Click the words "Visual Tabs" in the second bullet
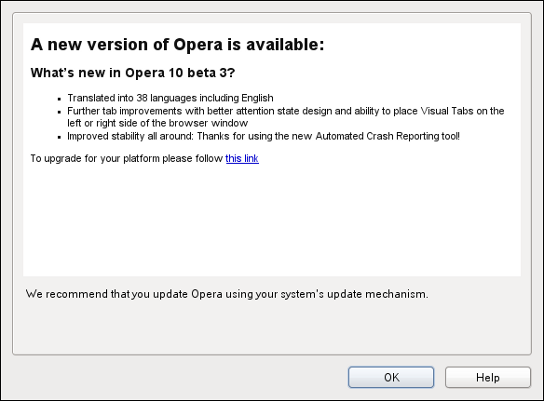Image resolution: width=544 pixels, height=401 pixels. coord(447,111)
